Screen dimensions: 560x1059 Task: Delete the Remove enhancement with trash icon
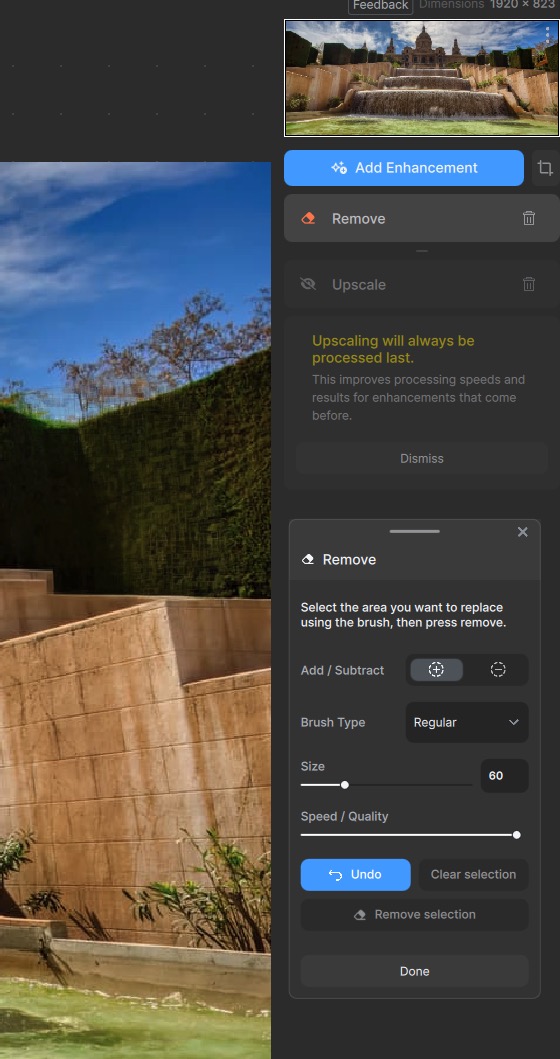(529, 218)
